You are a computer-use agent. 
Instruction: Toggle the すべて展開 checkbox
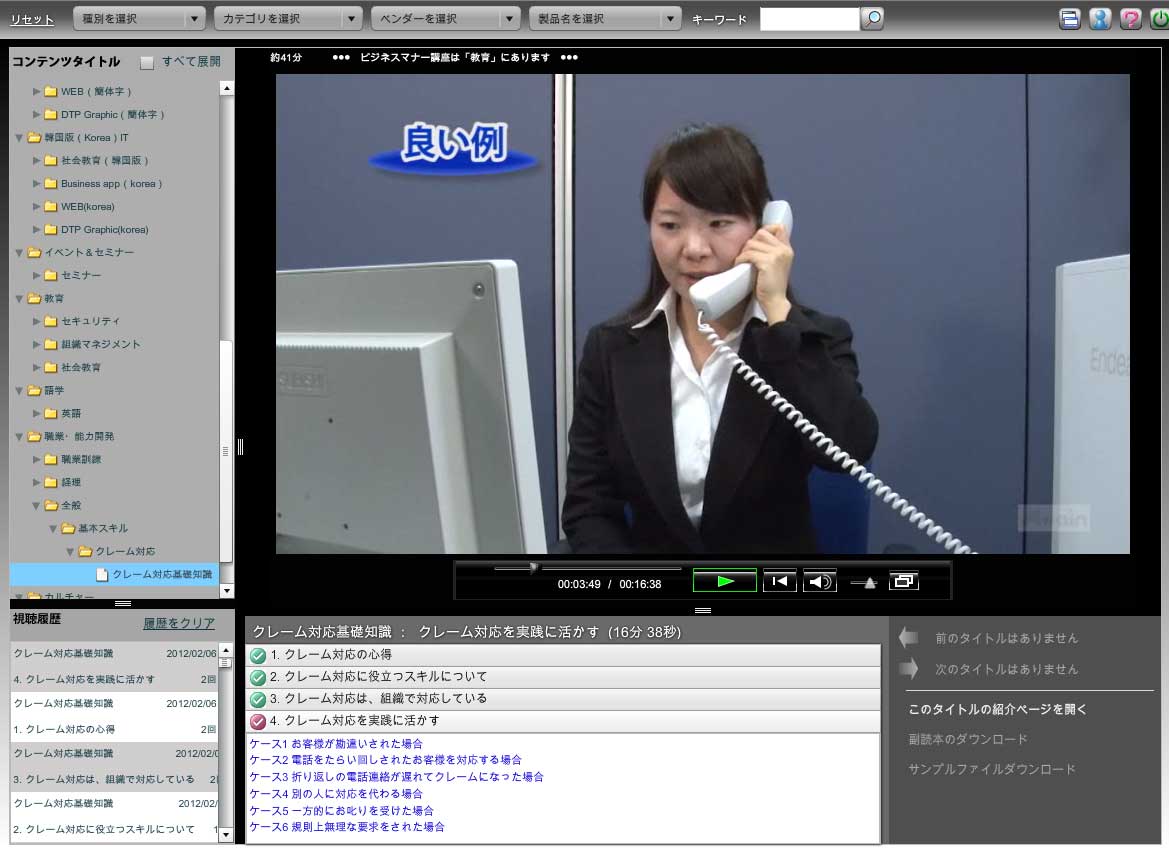147,63
